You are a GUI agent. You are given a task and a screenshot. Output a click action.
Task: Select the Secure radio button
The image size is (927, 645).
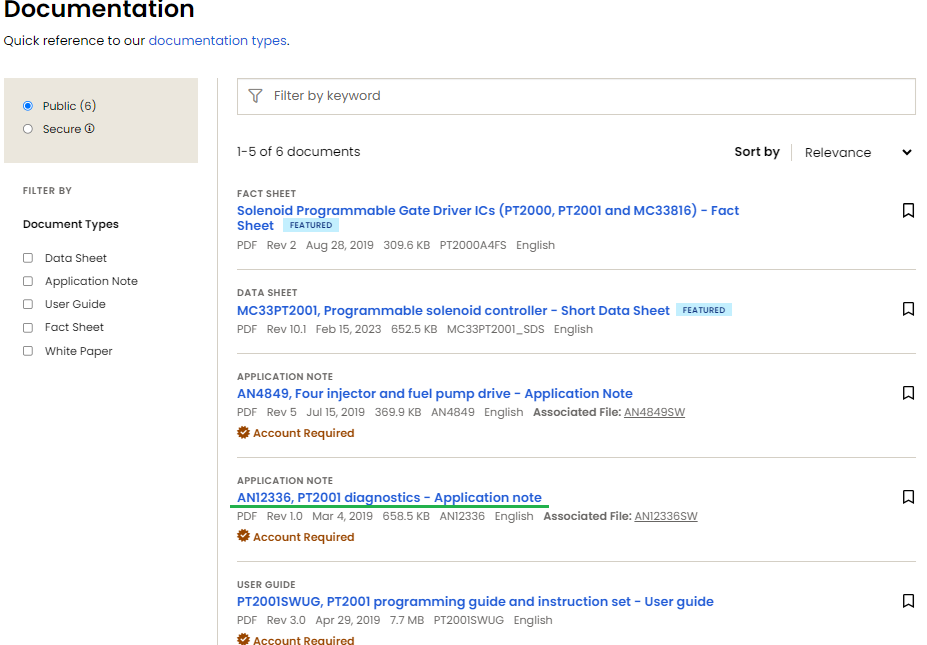click(x=29, y=128)
